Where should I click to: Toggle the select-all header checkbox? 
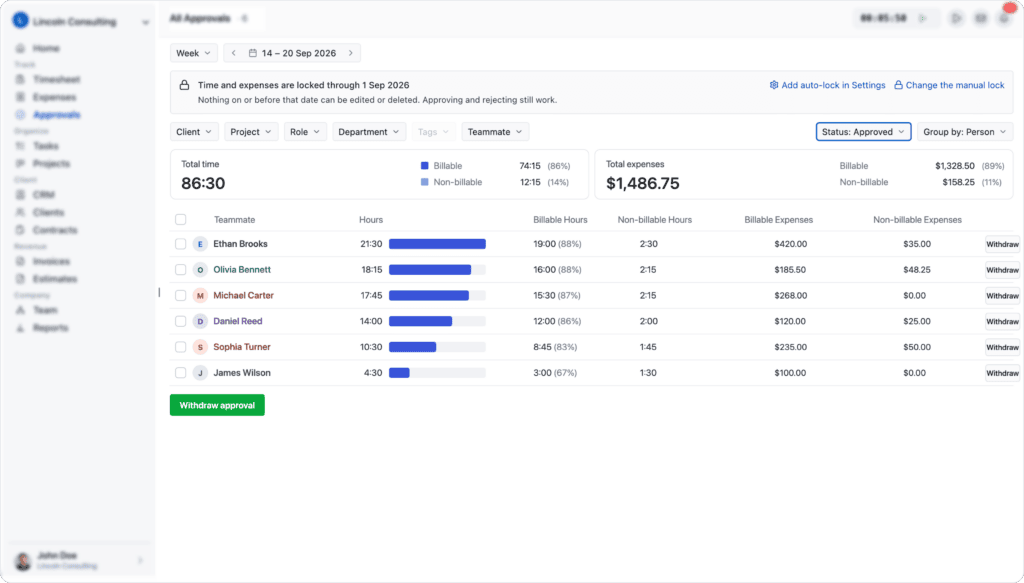coord(180,219)
